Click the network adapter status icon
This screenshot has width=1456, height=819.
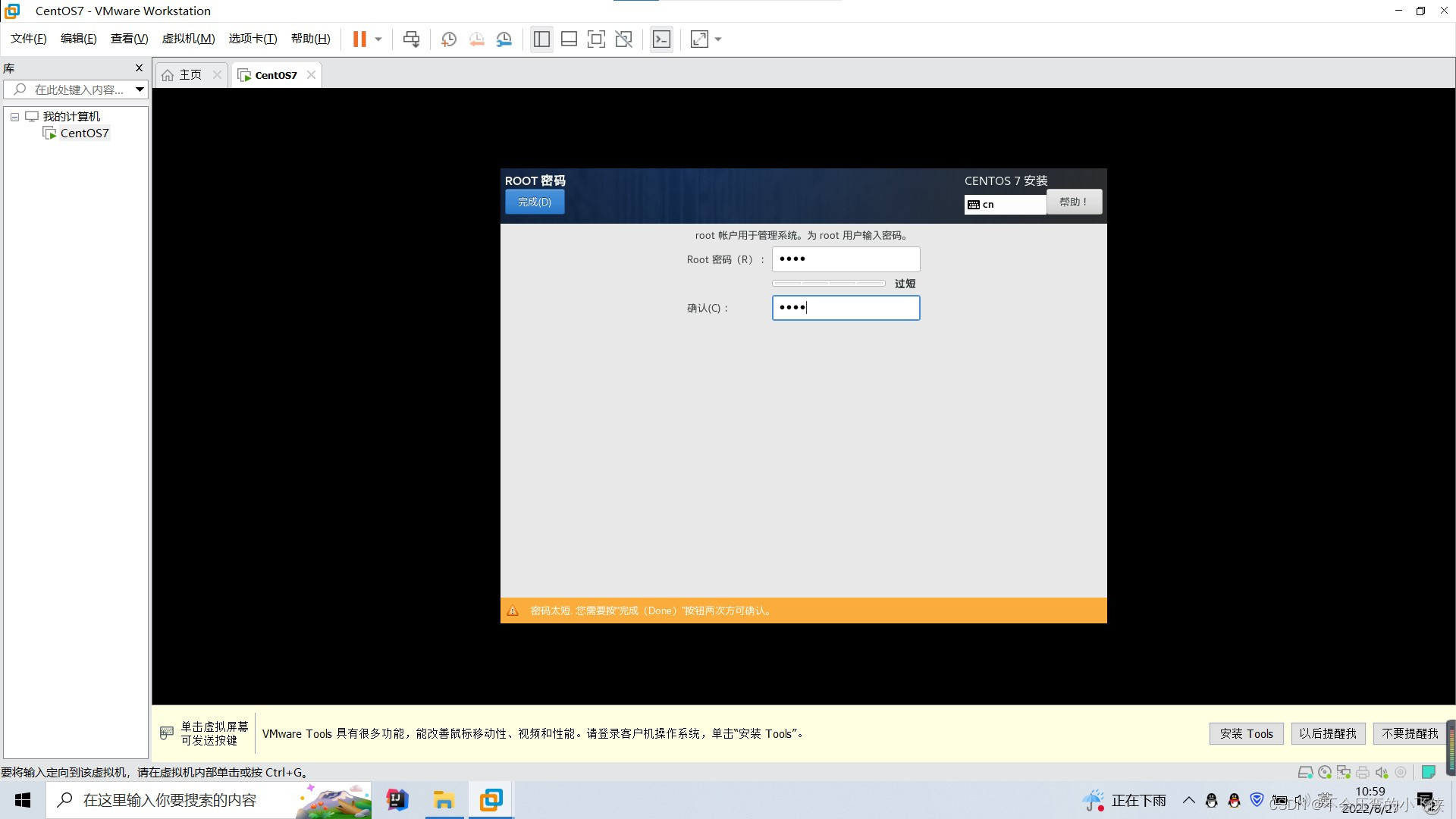click(1344, 772)
